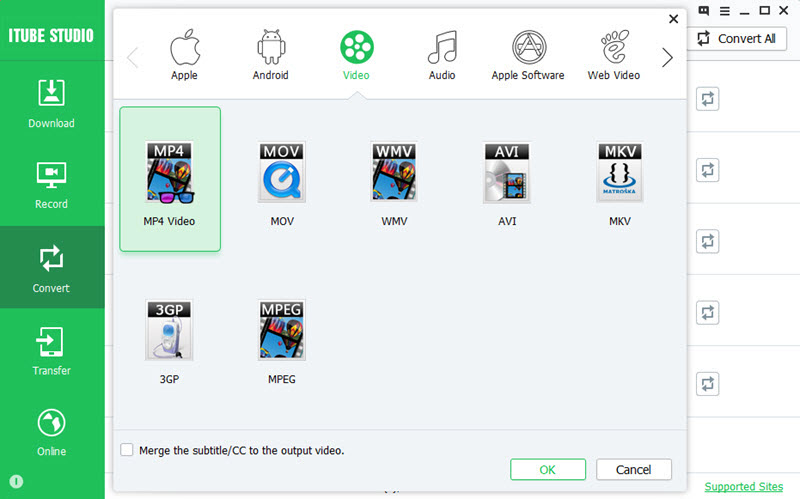Open the hamburger menu in title bar
The image size is (800, 499).
[x=724, y=11]
